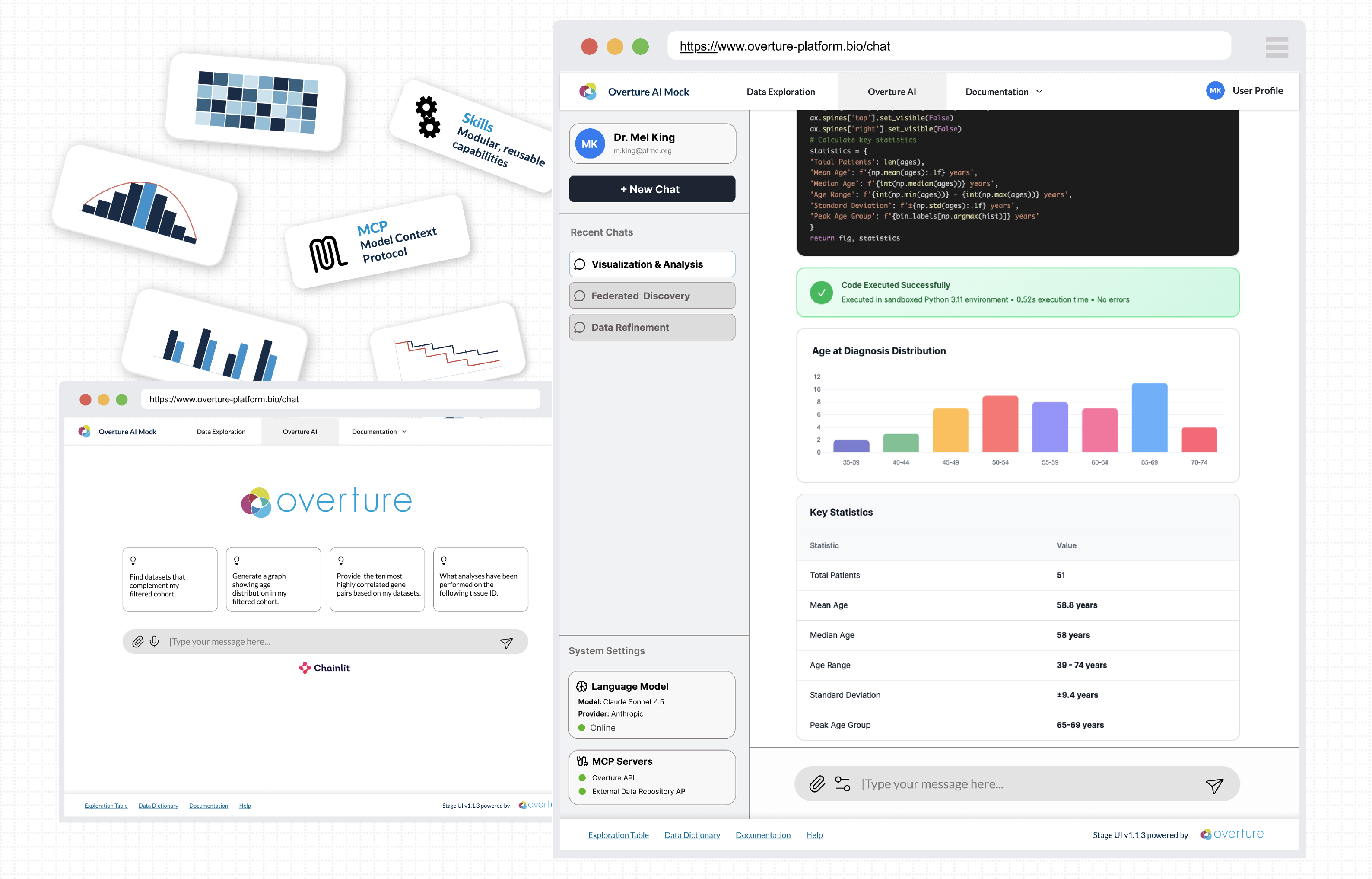Open Data Exploration tab in right window
The height and width of the screenshot is (879, 1372).
click(781, 91)
